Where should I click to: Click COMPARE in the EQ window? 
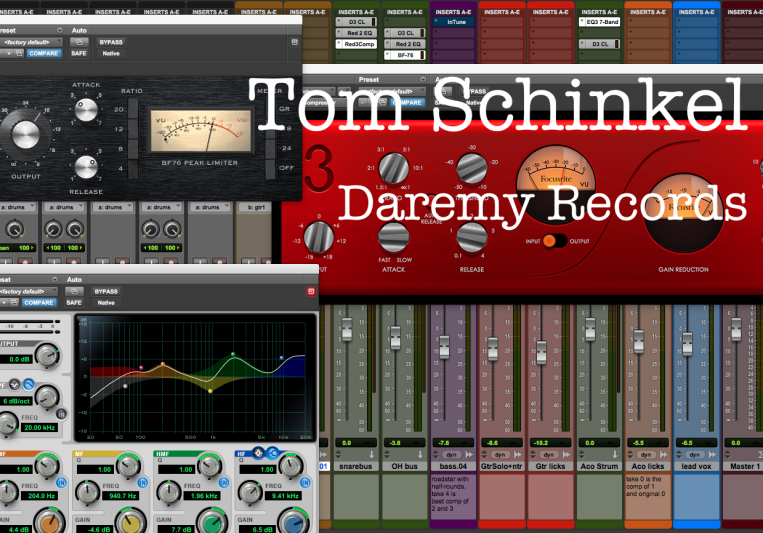38,302
